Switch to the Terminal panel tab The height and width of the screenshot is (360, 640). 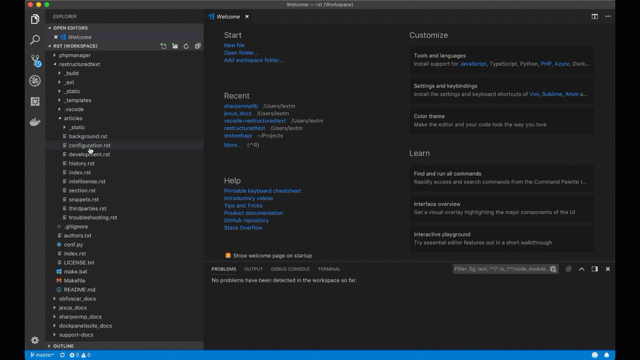pyautogui.click(x=329, y=269)
